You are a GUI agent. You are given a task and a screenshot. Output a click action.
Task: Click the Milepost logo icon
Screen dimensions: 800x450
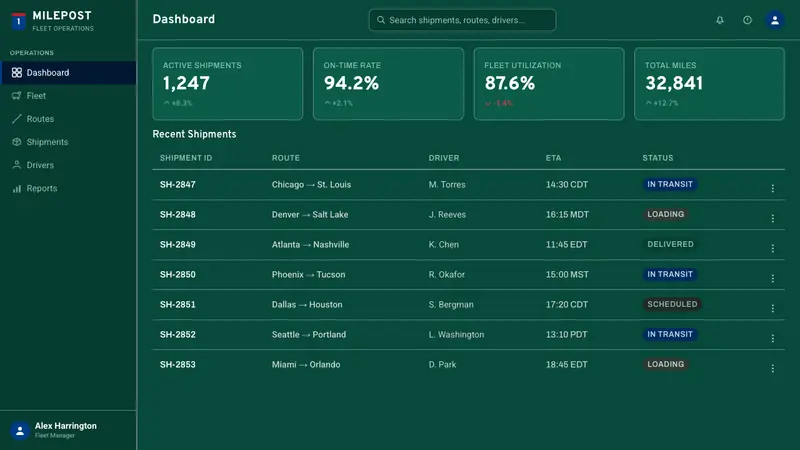pos(18,21)
